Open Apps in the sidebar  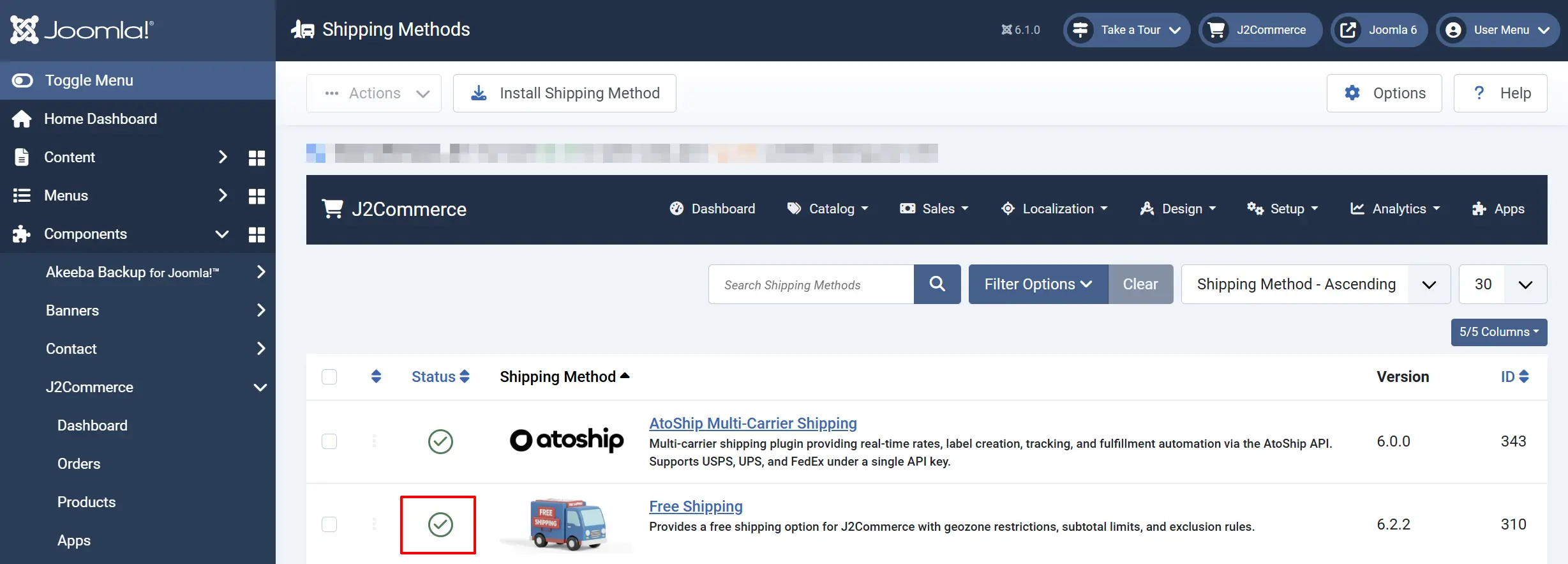(74, 540)
